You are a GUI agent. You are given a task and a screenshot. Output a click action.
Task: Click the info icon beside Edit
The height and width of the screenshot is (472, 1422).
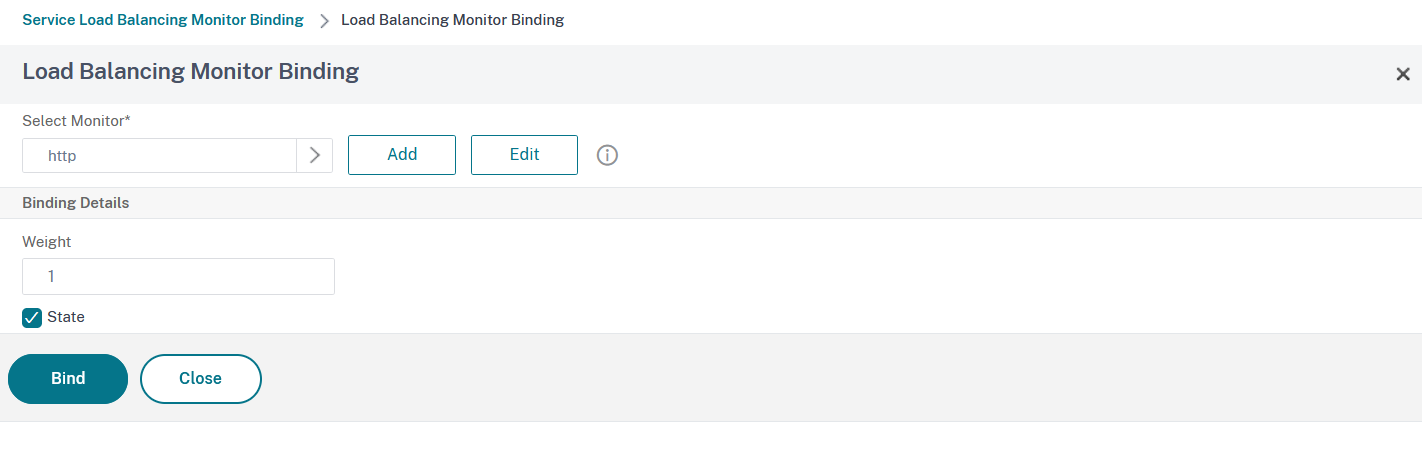pyautogui.click(x=607, y=155)
